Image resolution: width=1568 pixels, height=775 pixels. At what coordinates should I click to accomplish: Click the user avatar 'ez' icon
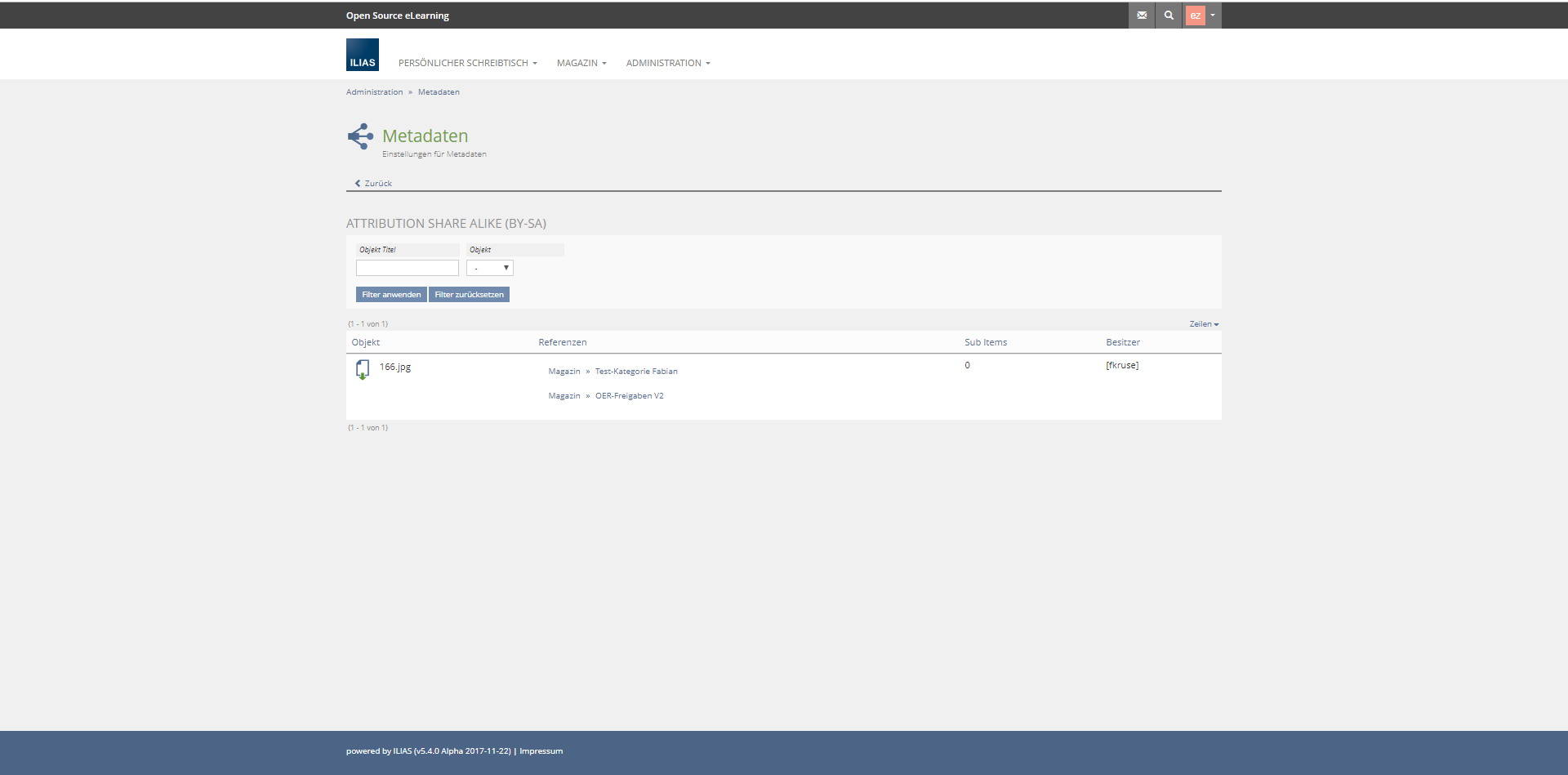[1195, 16]
